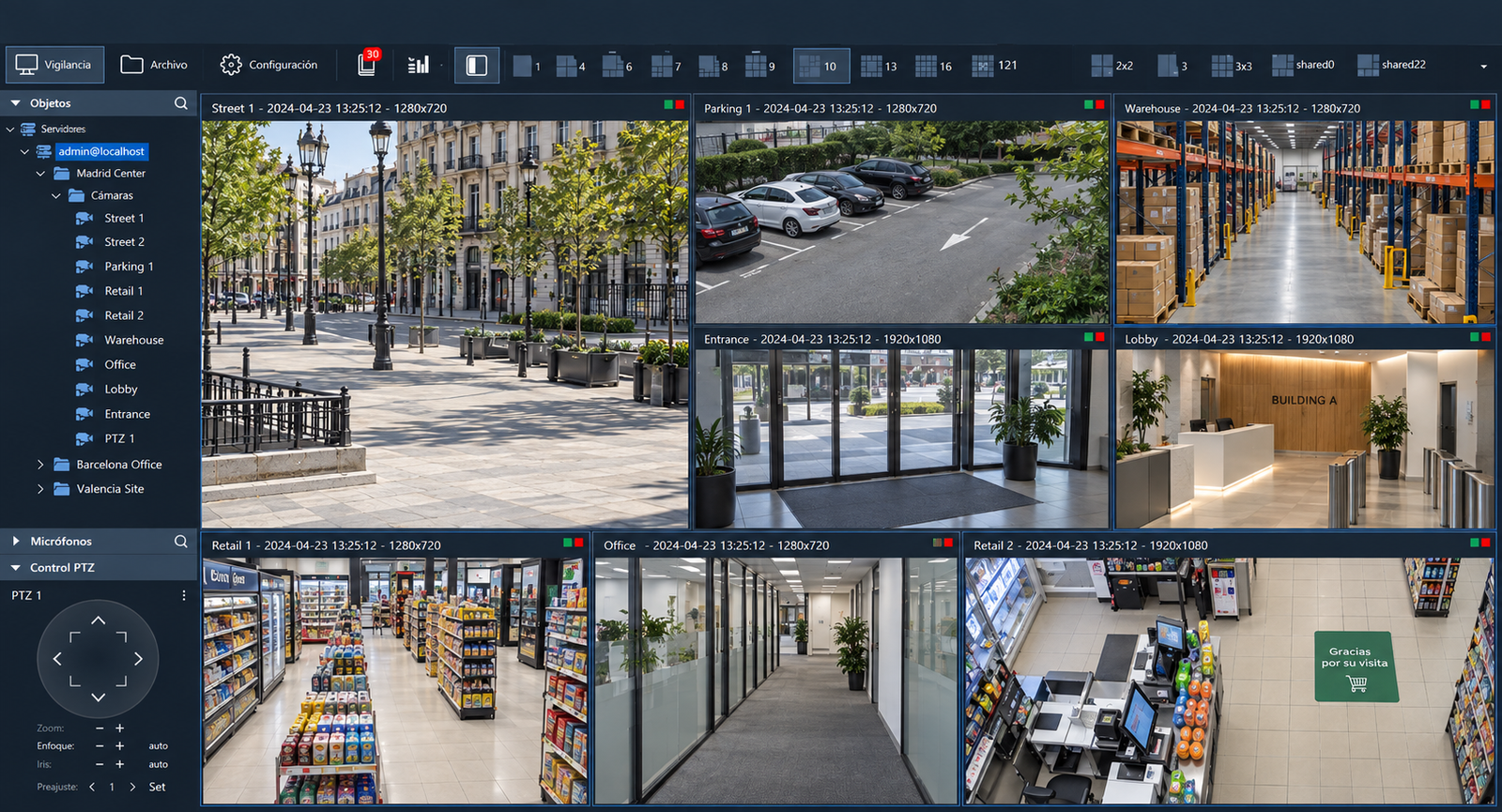This screenshot has height=812, width=1502.
Task: Expand the Valencia Site folder
Action: [40, 489]
